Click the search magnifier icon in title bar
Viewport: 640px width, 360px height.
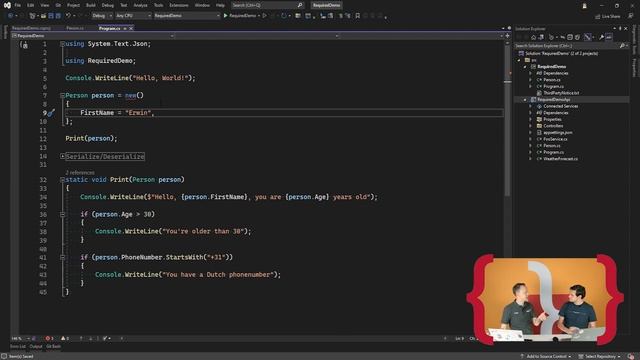point(300,5)
